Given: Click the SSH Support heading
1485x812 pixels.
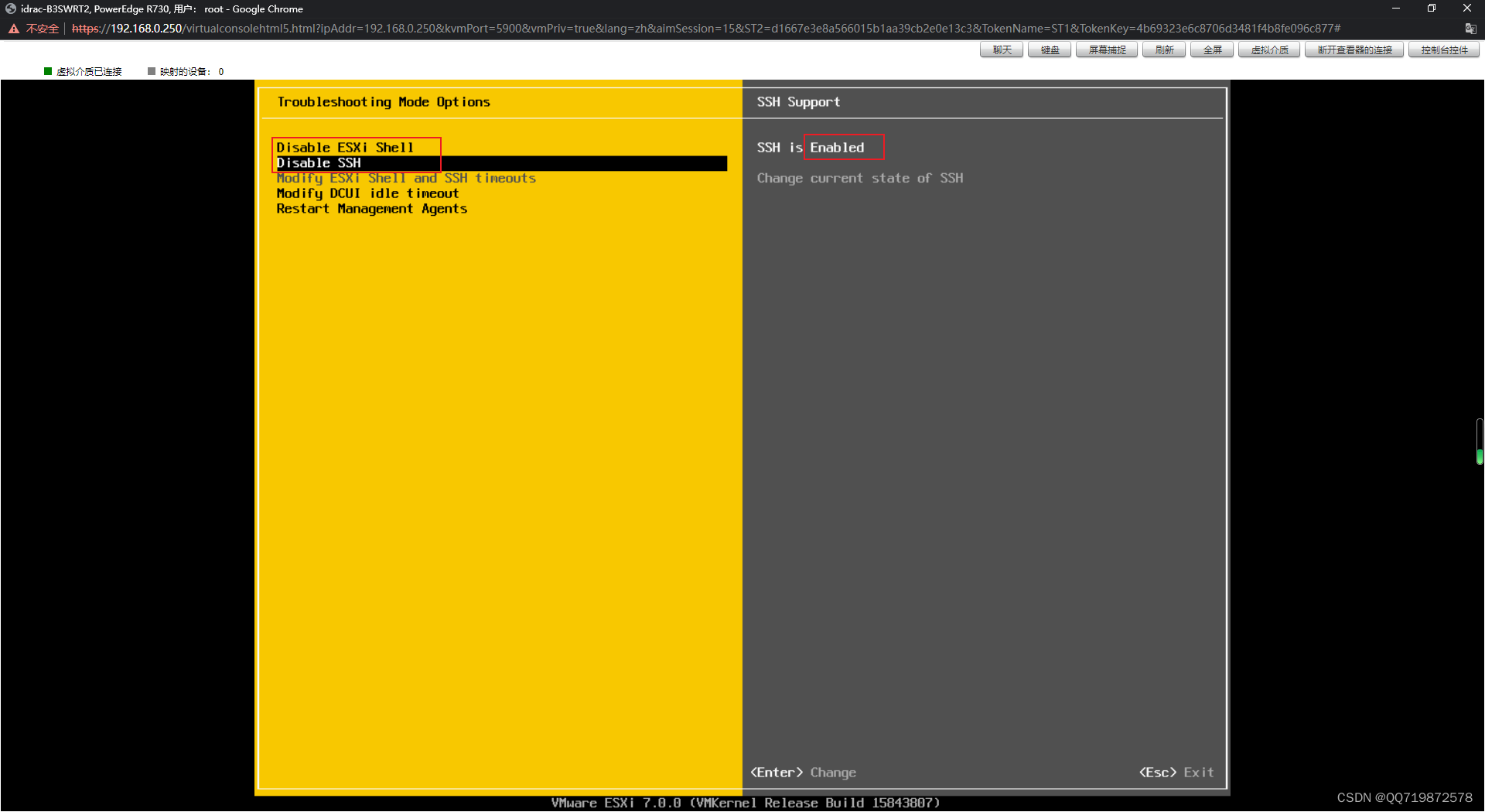Looking at the screenshot, I should [798, 102].
